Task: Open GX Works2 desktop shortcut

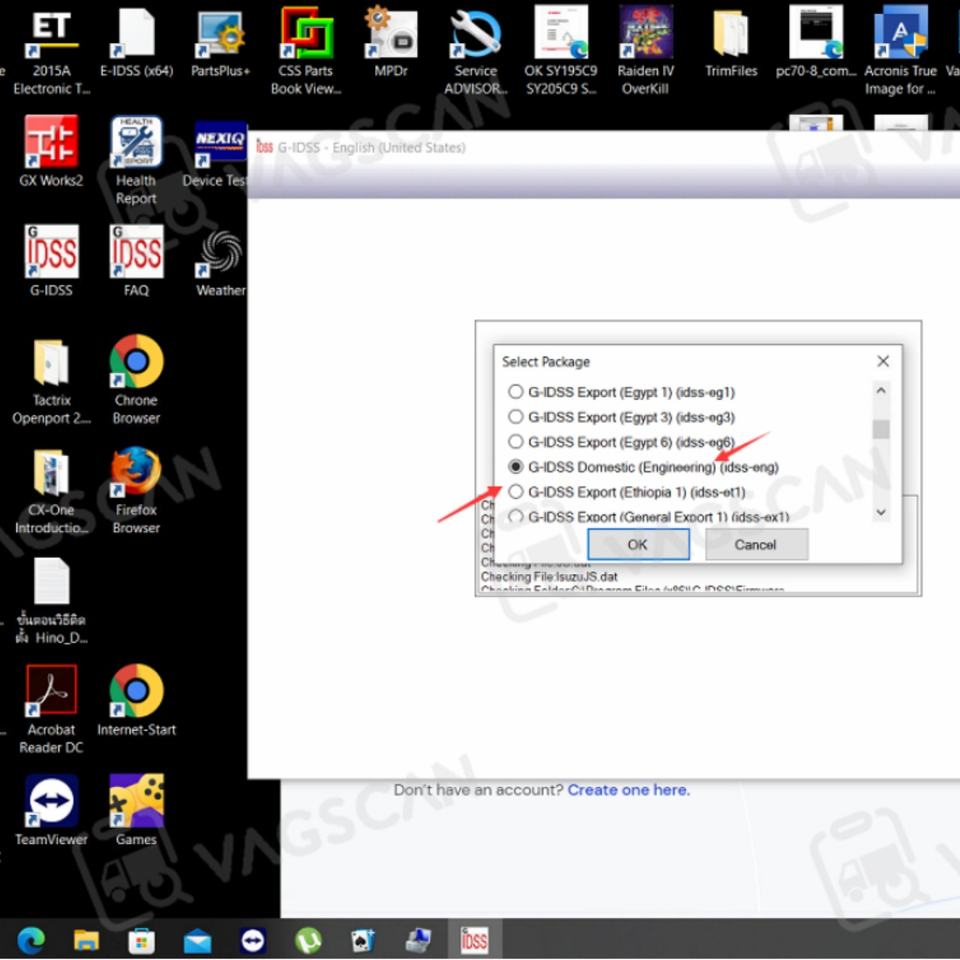Action: click(x=51, y=152)
